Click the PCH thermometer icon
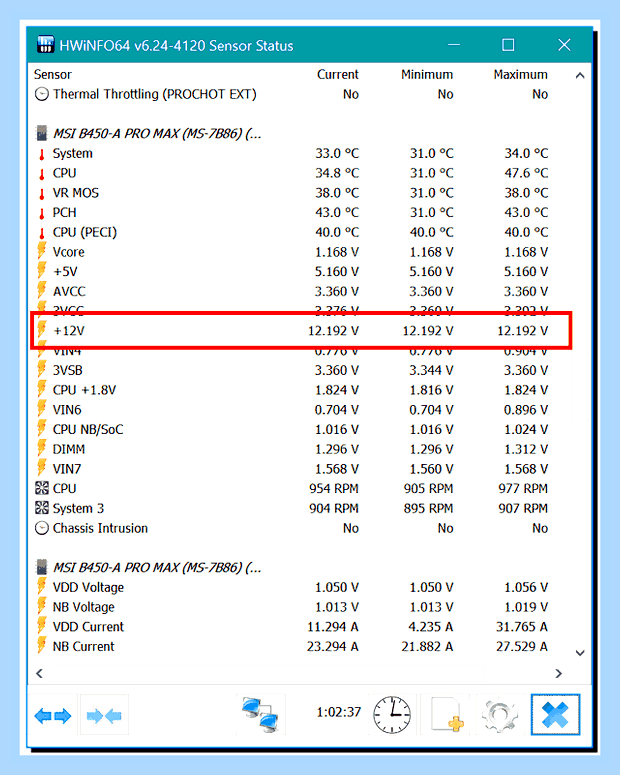This screenshot has height=775, width=620. tap(42, 214)
